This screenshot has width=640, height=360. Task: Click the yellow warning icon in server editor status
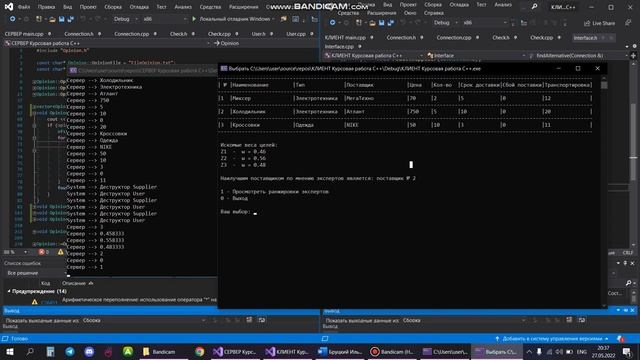pos(60,252)
